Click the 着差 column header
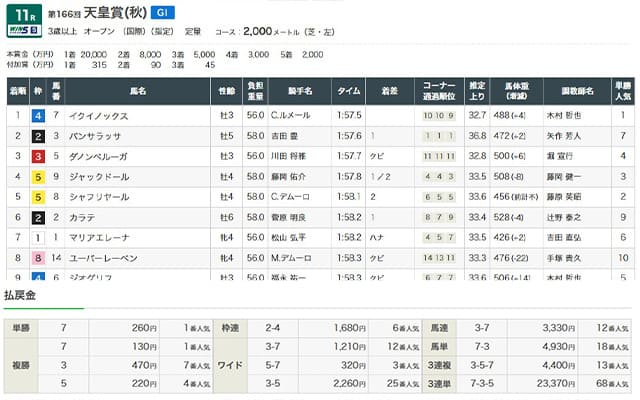 tap(390, 91)
